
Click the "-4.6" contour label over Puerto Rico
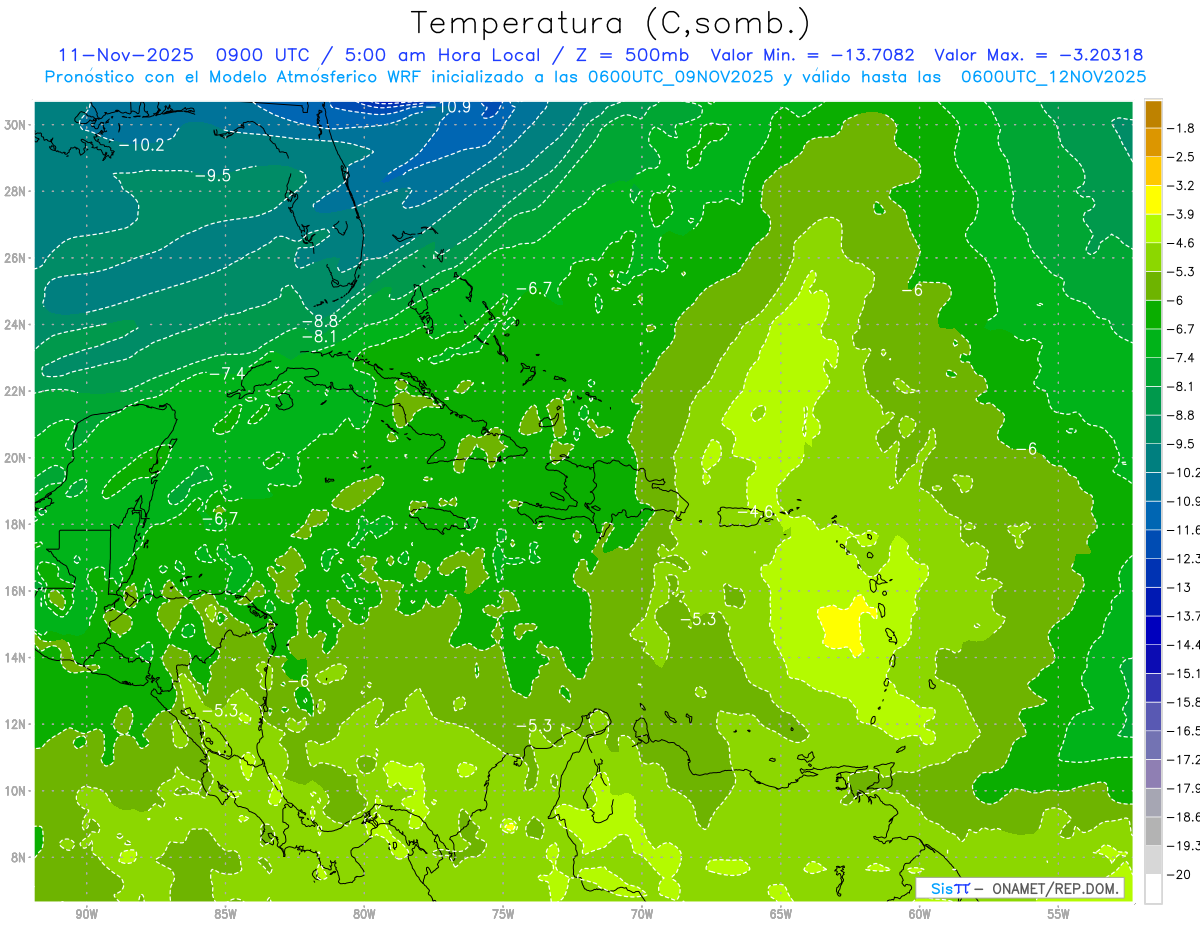coord(756,513)
